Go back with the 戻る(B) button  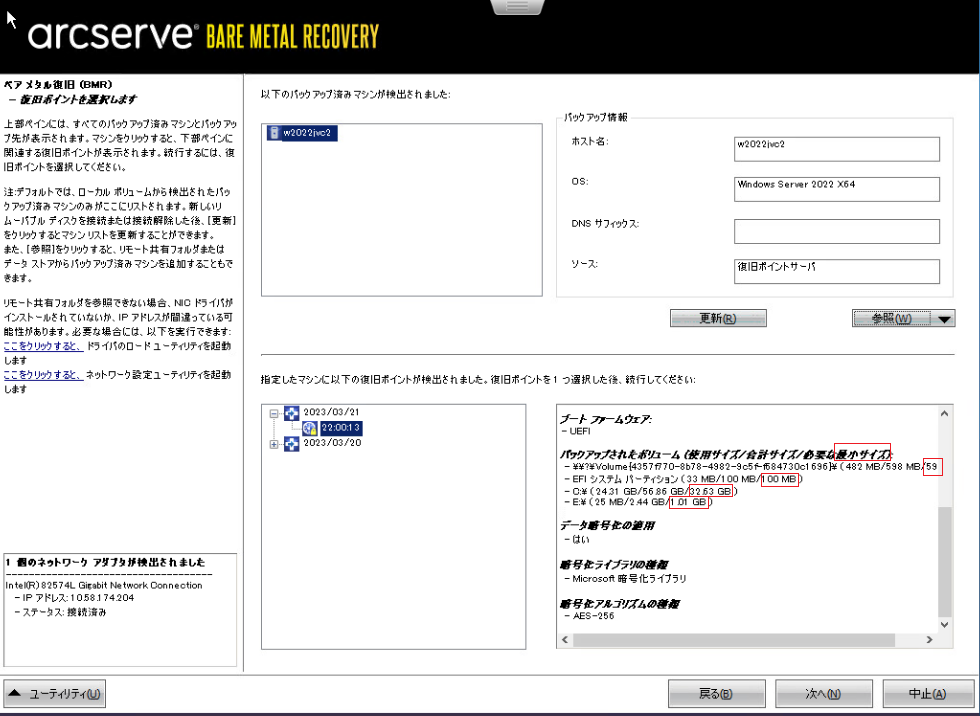pyautogui.click(x=716, y=694)
